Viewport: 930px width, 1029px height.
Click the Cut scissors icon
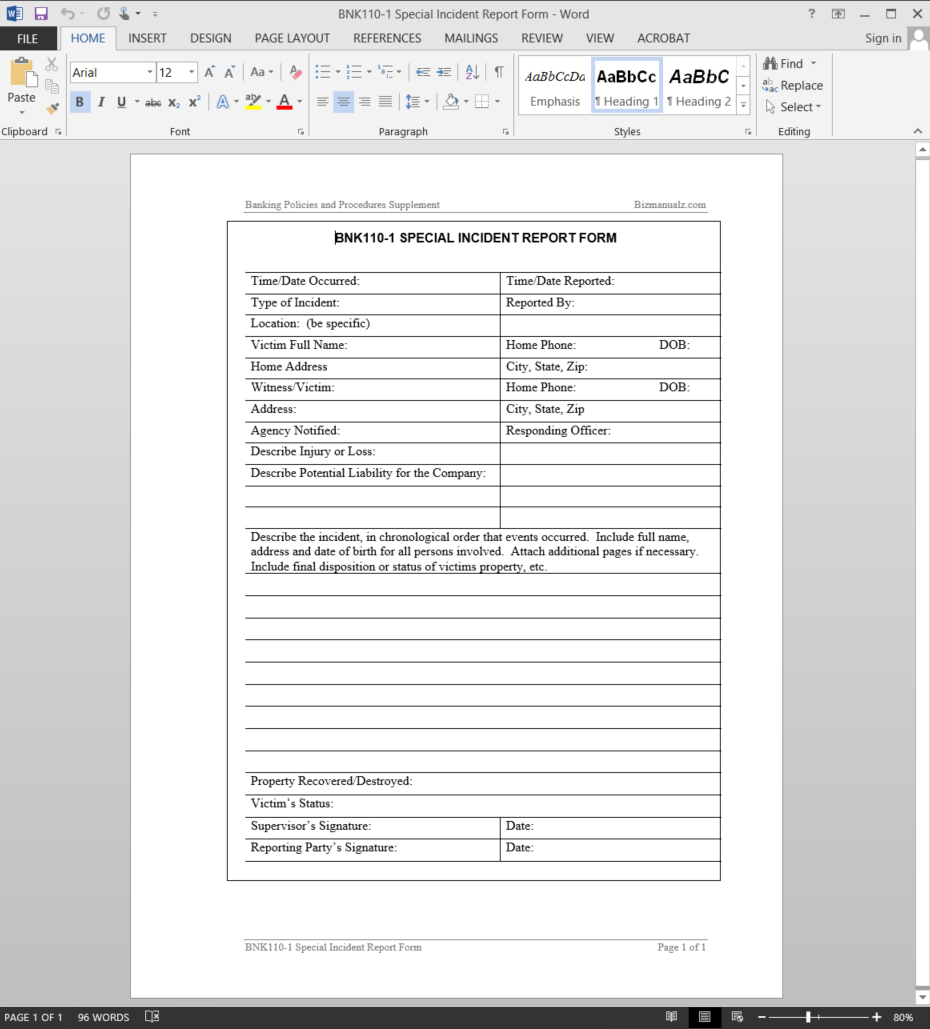click(52, 64)
